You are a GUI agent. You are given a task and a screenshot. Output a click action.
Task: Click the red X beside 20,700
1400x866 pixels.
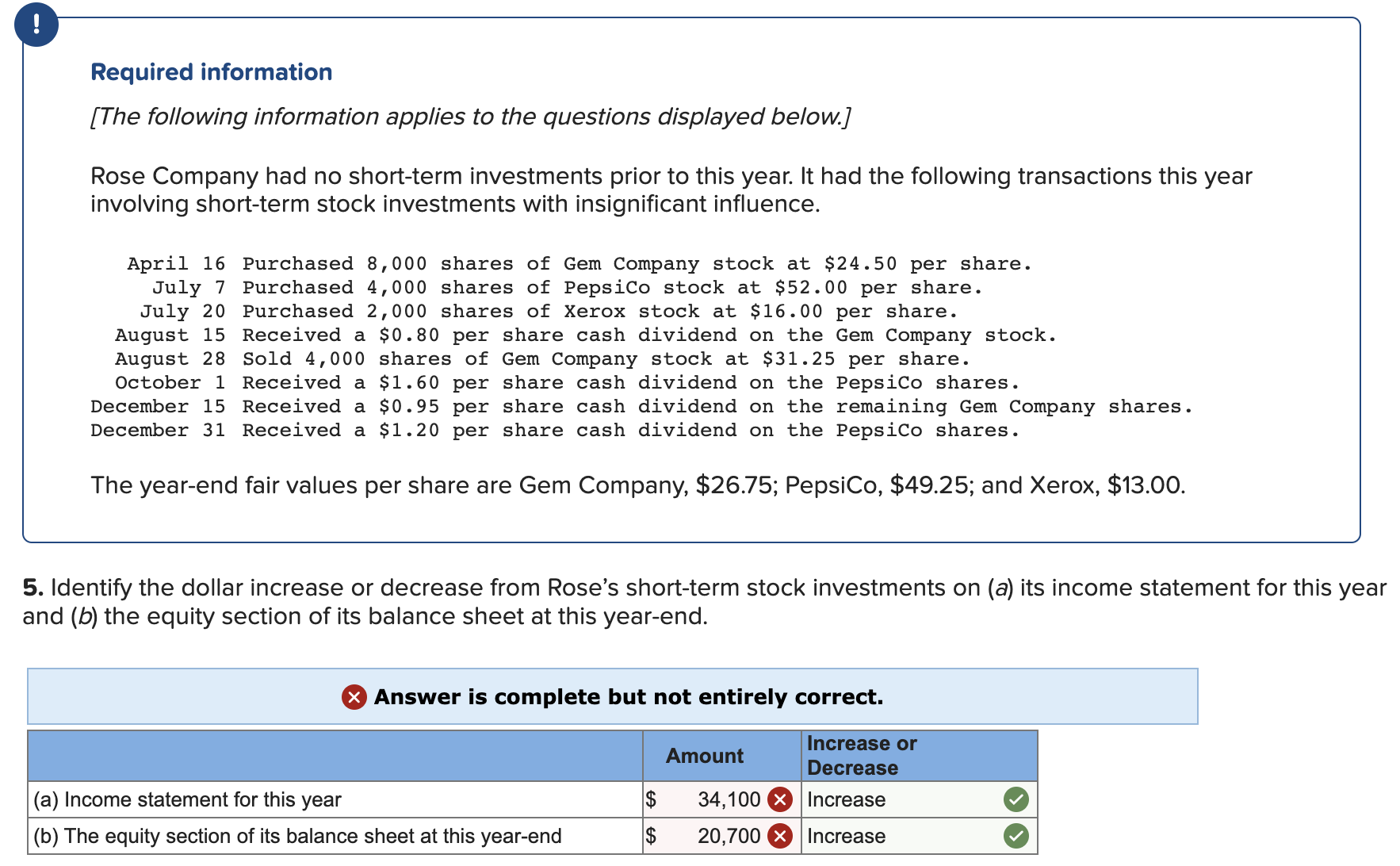pos(780,836)
